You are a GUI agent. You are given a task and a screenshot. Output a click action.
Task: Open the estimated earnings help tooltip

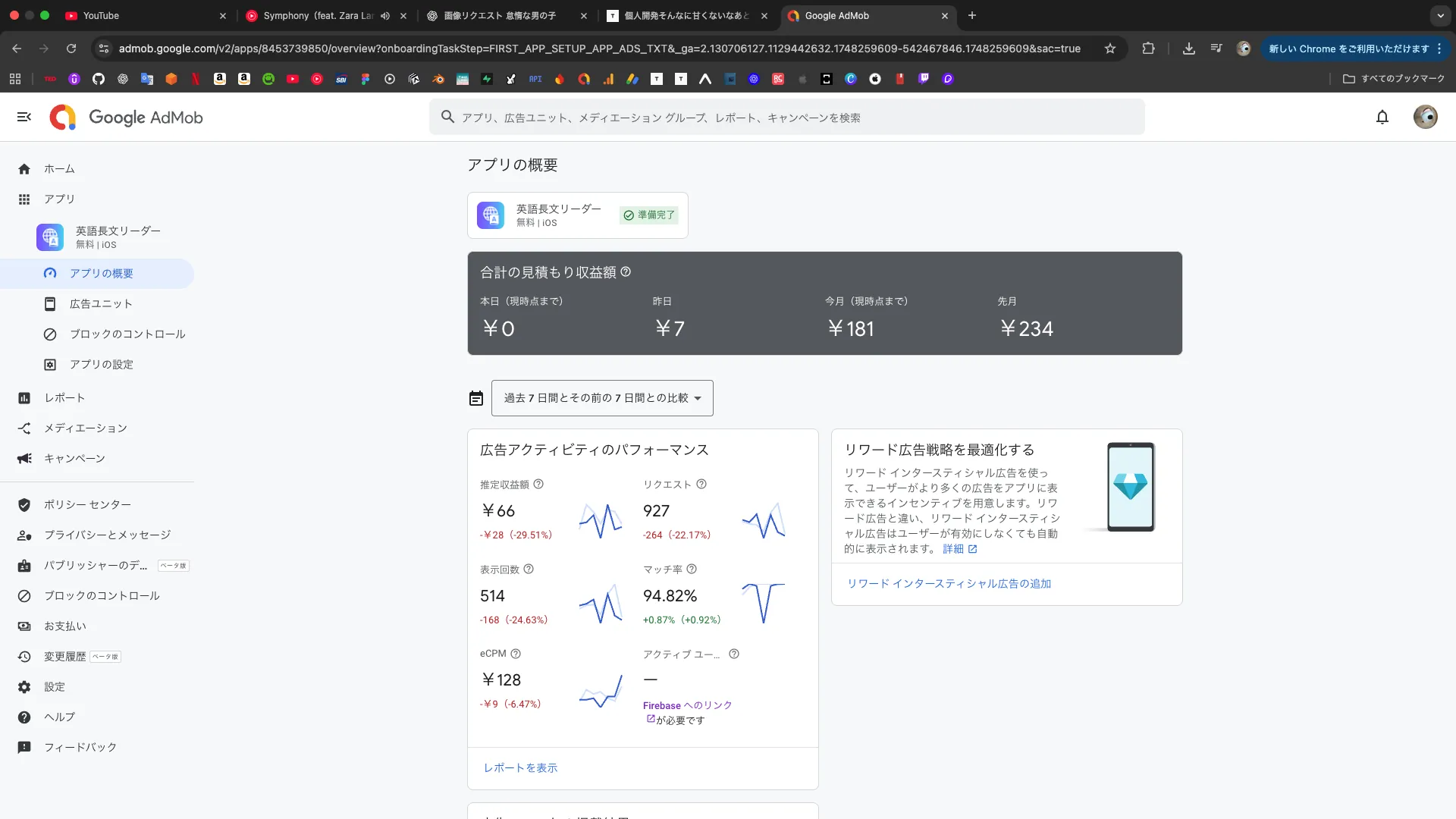(538, 484)
